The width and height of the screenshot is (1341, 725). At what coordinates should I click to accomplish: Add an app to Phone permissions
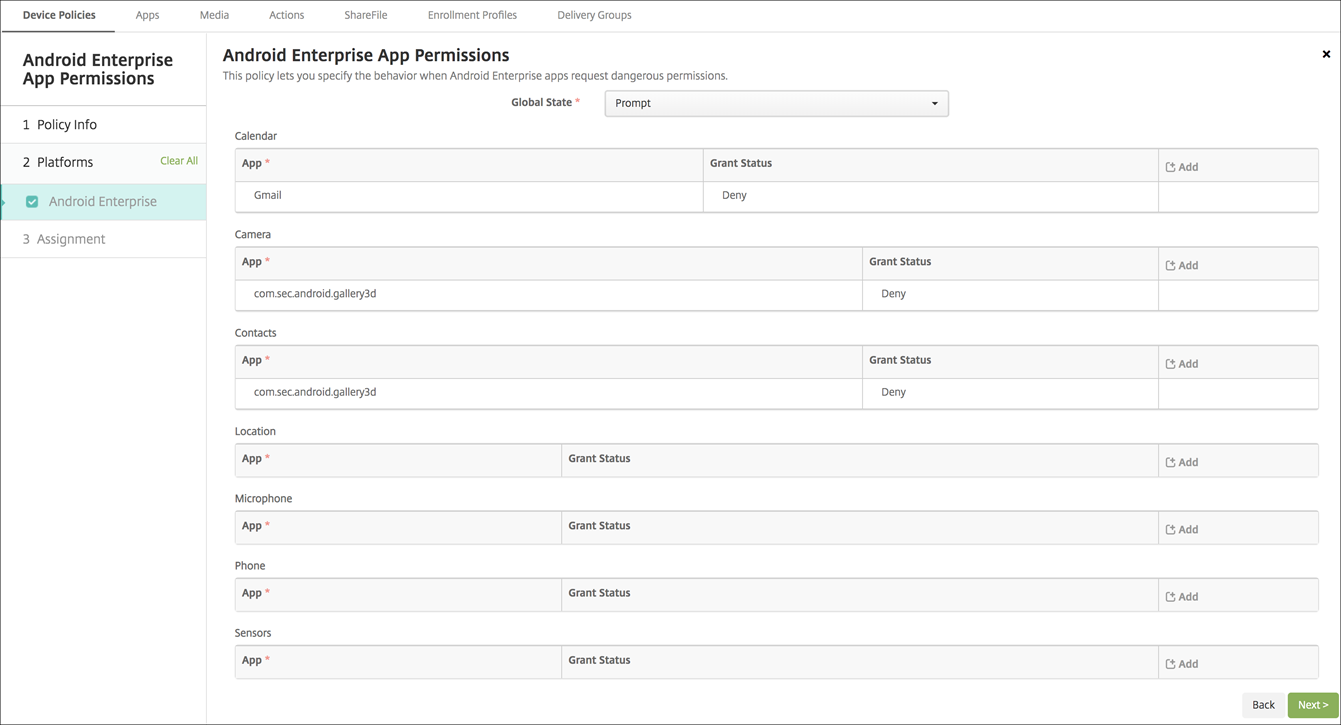coord(1181,596)
